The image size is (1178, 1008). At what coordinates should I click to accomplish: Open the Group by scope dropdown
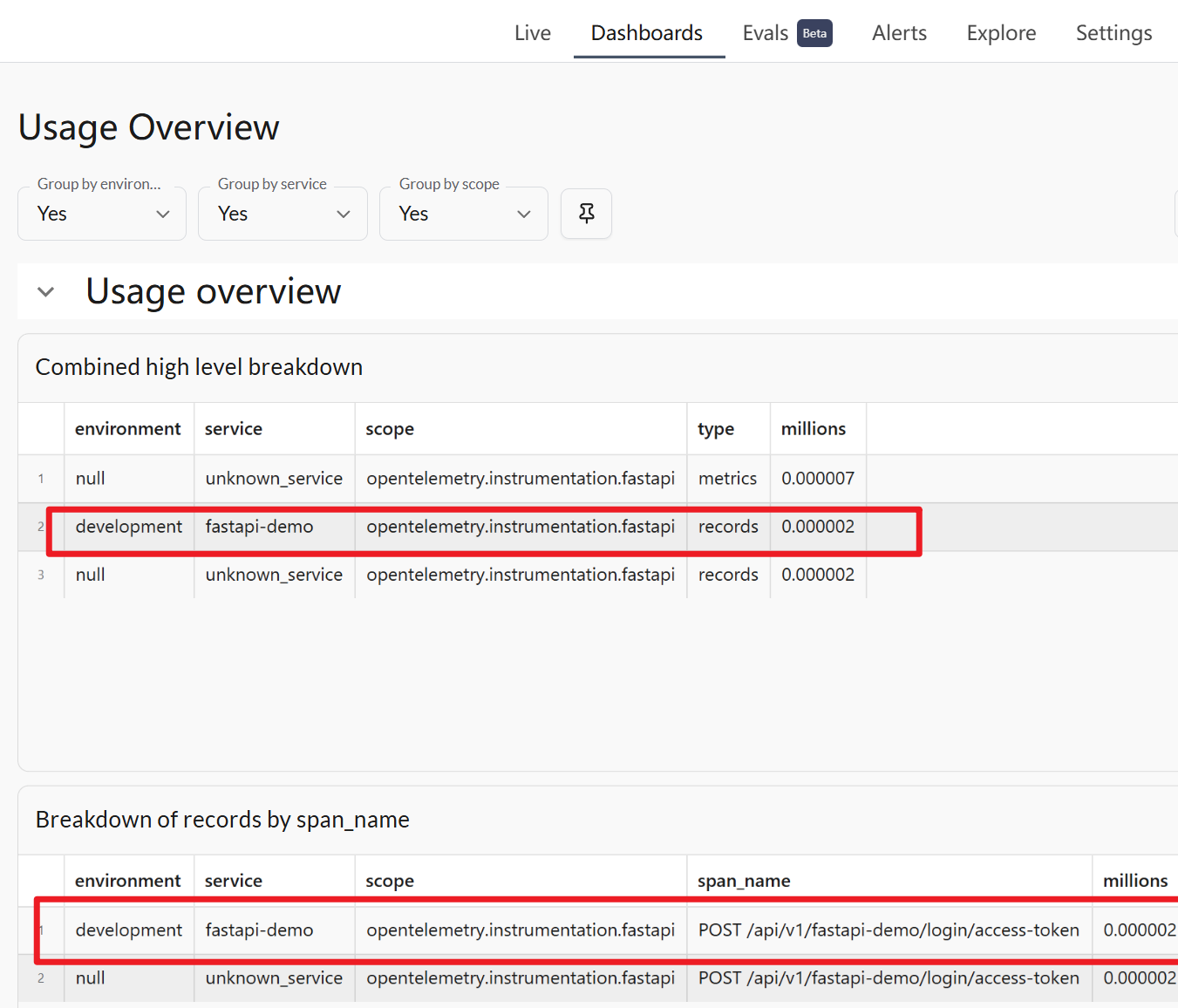(463, 214)
